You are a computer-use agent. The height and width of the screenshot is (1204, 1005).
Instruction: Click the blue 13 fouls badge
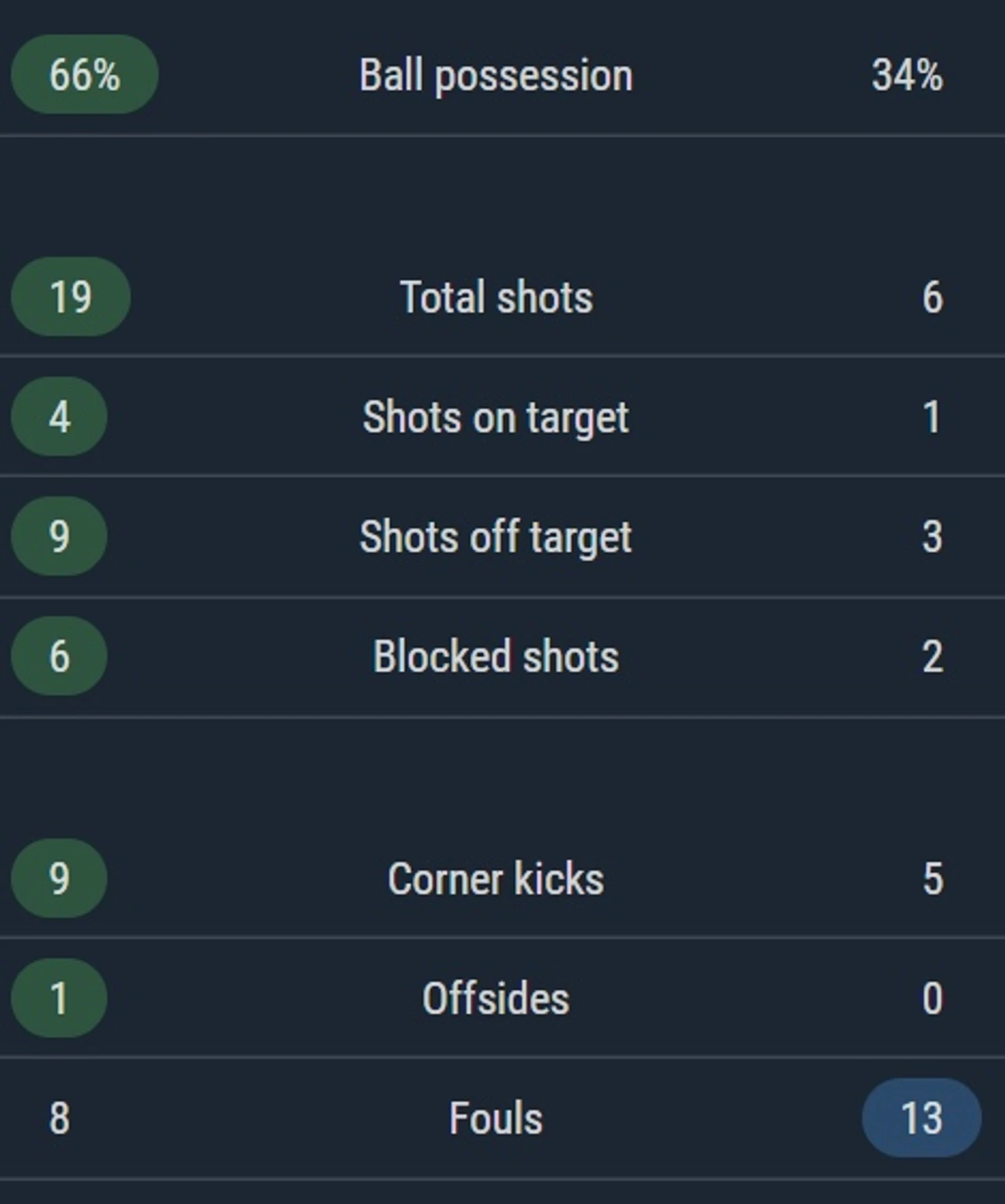tap(921, 1118)
